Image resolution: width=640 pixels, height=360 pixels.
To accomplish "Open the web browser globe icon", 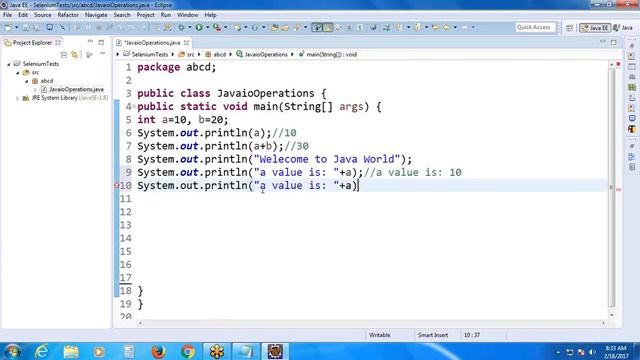I will [x=373, y=27].
